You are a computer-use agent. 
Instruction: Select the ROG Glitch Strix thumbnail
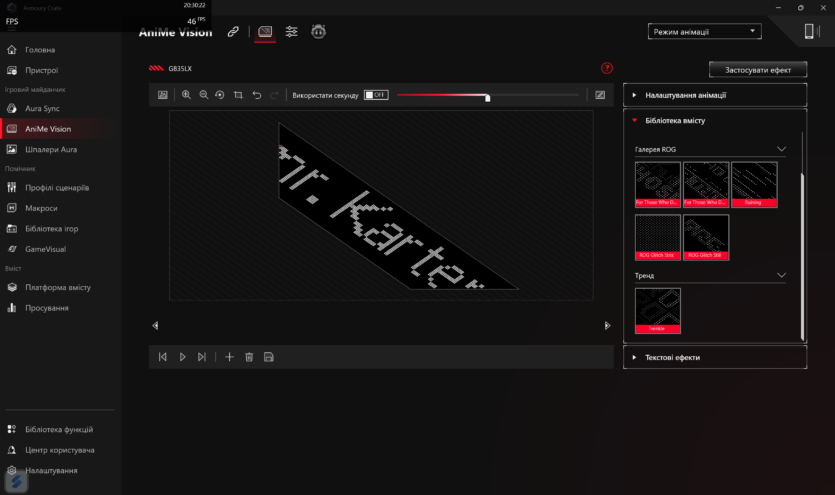(x=658, y=237)
